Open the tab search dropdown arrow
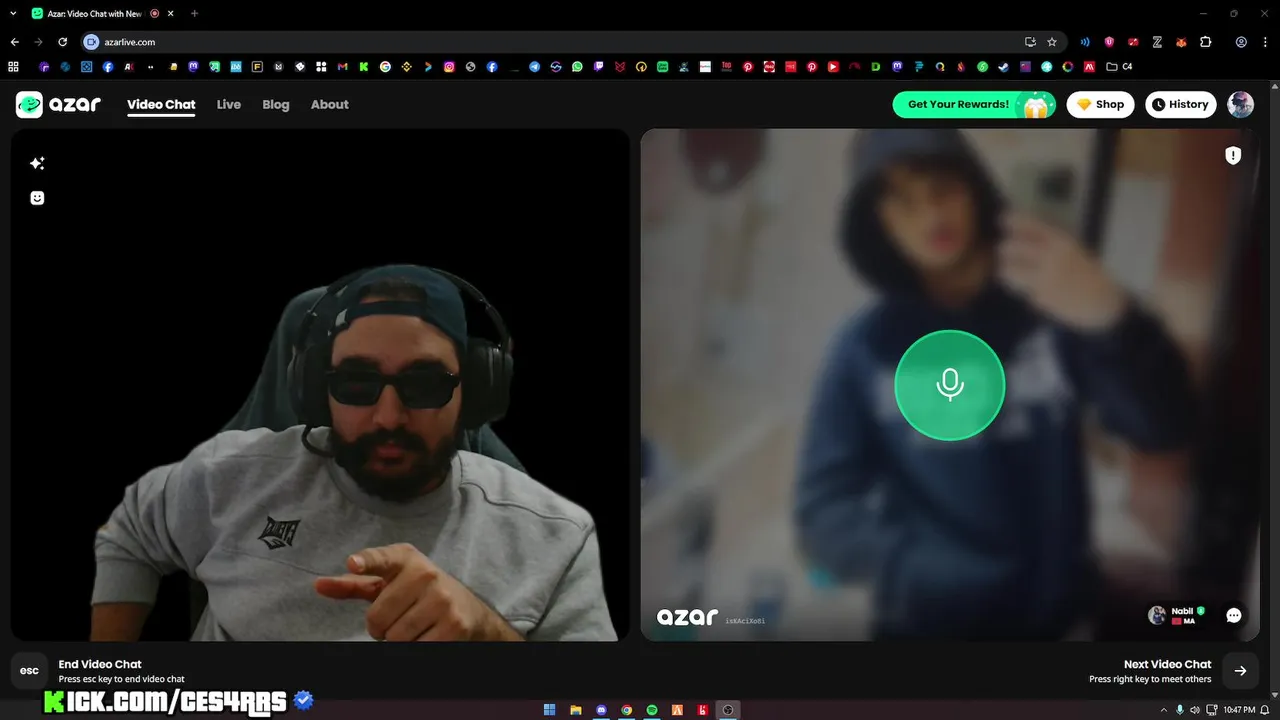Screen dimensions: 1280x720 (x=13, y=13)
